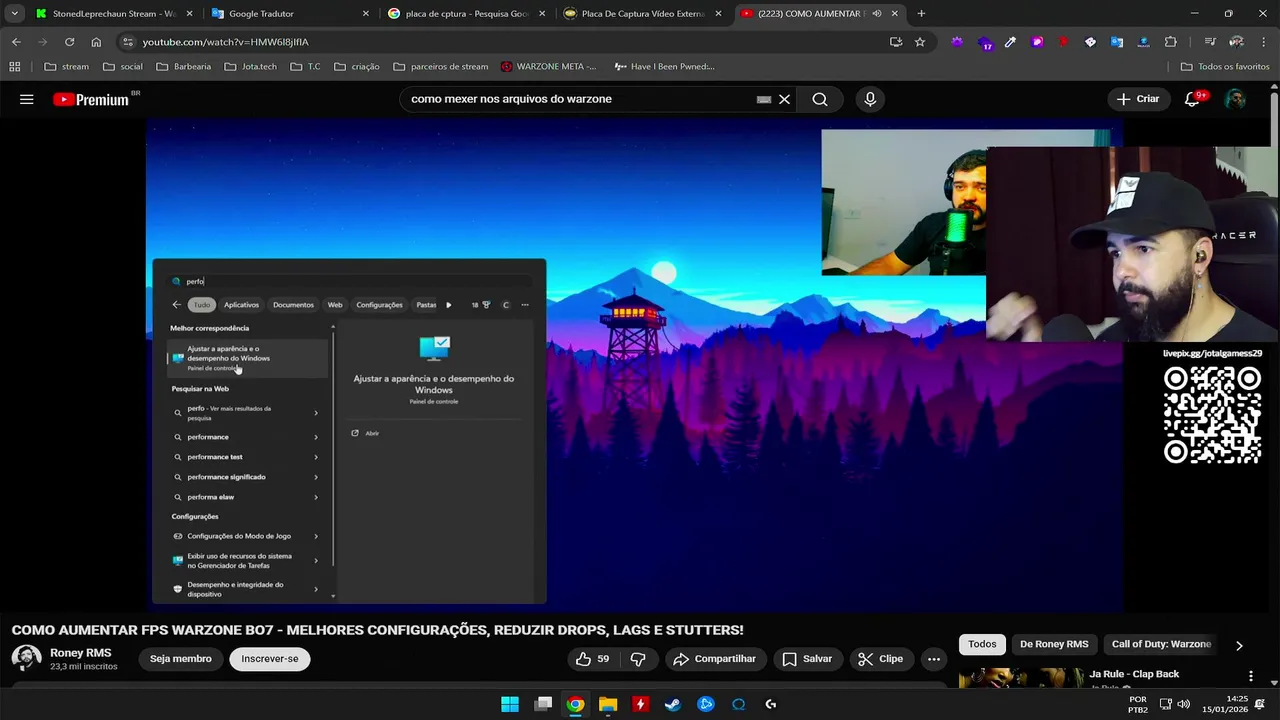Mute audio on the playing YouTube tab
Screen dimensions: 1280x720
tap(877, 14)
